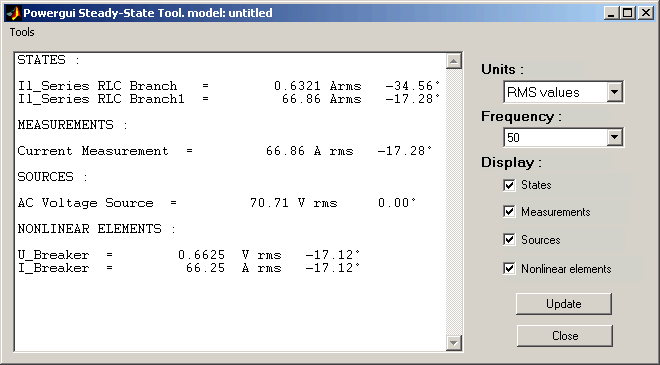Uncheck the Measurements checkbox

(509, 212)
